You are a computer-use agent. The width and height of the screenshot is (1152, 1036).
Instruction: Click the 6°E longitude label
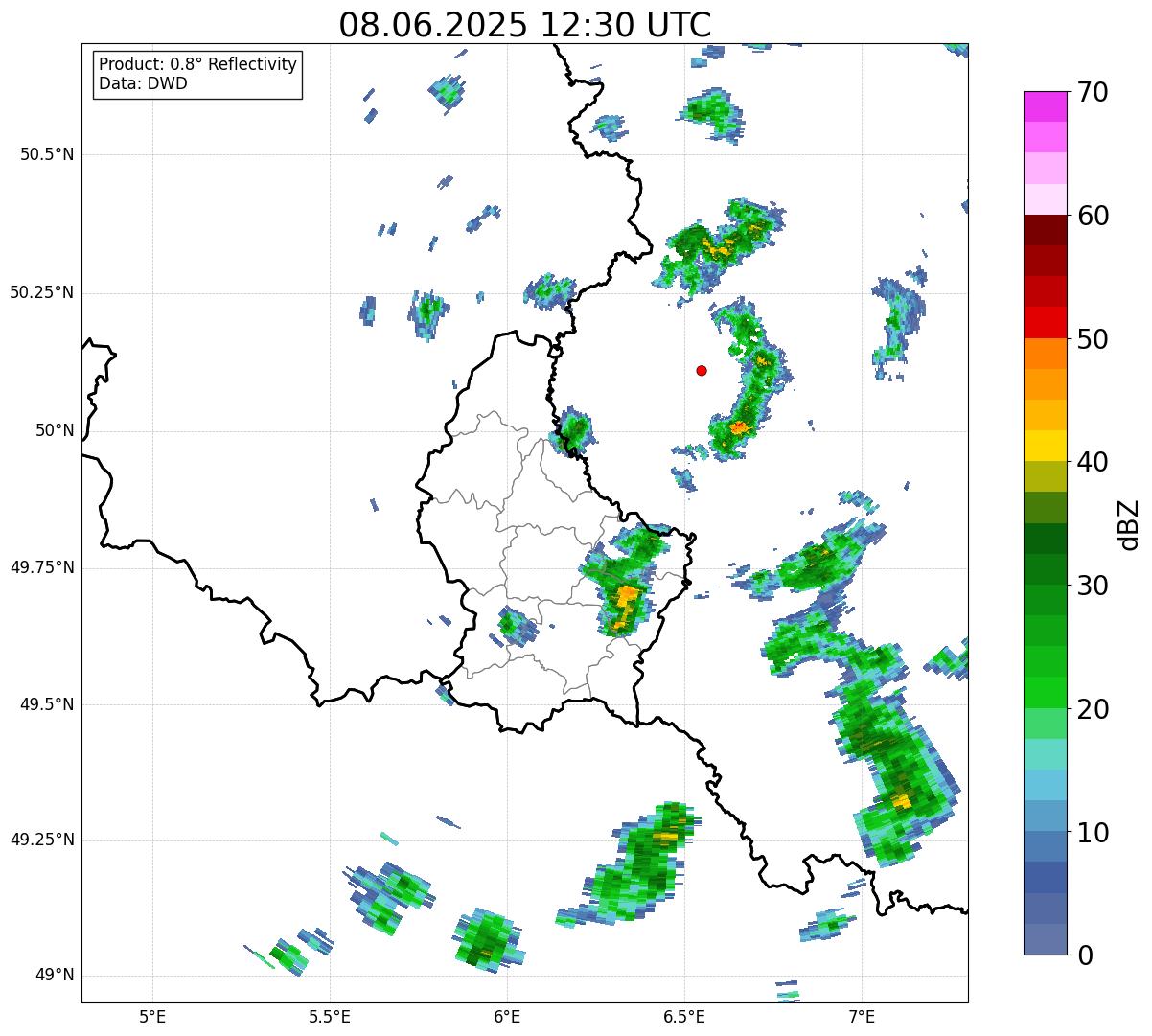click(508, 1016)
